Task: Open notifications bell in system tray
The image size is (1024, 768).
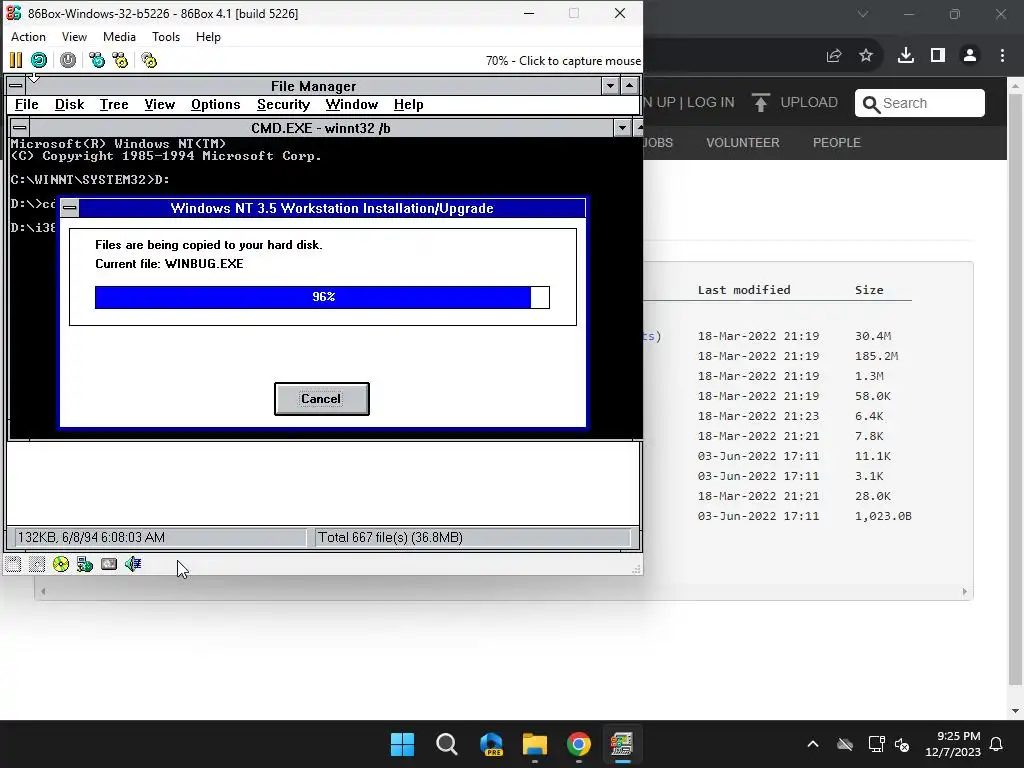Action: pyautogui.click(x=997, y=744)
